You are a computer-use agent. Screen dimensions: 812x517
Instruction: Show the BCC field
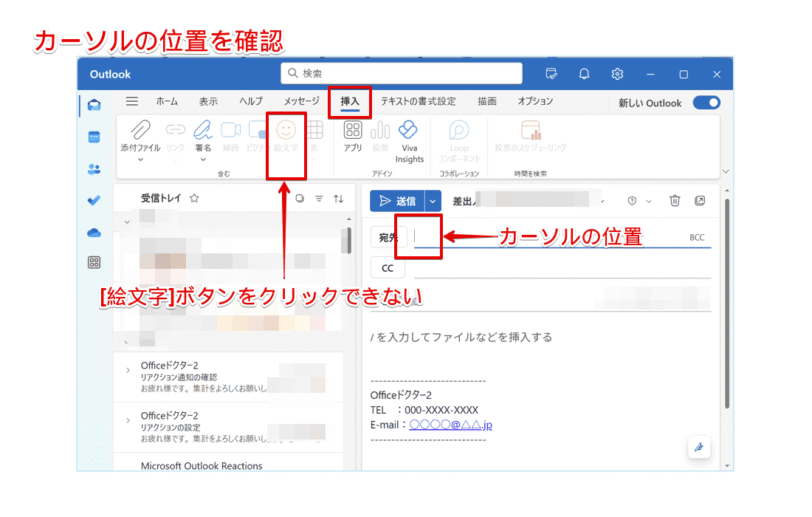pyautogui.click(x=697, y=237)
